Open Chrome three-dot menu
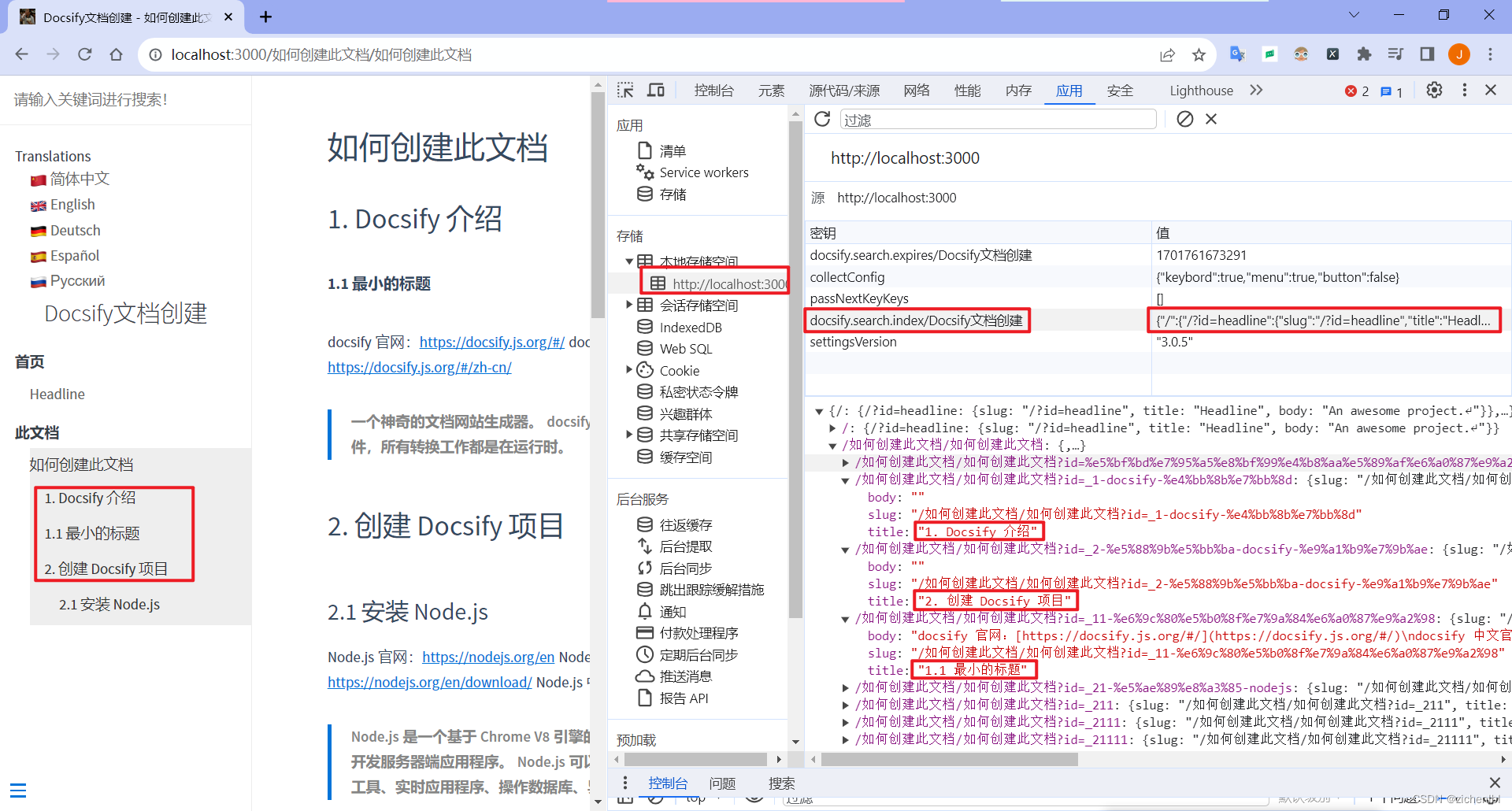 click(x=1490, y=54)
